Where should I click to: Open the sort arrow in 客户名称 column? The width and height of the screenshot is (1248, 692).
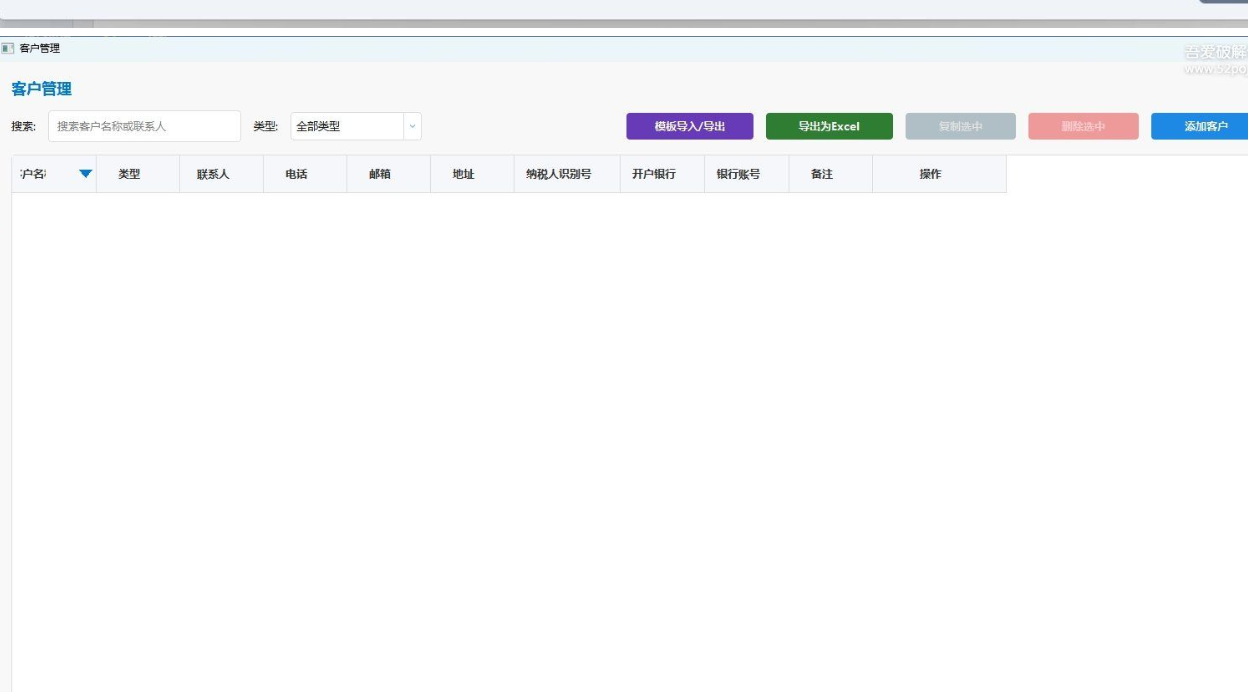85,174
